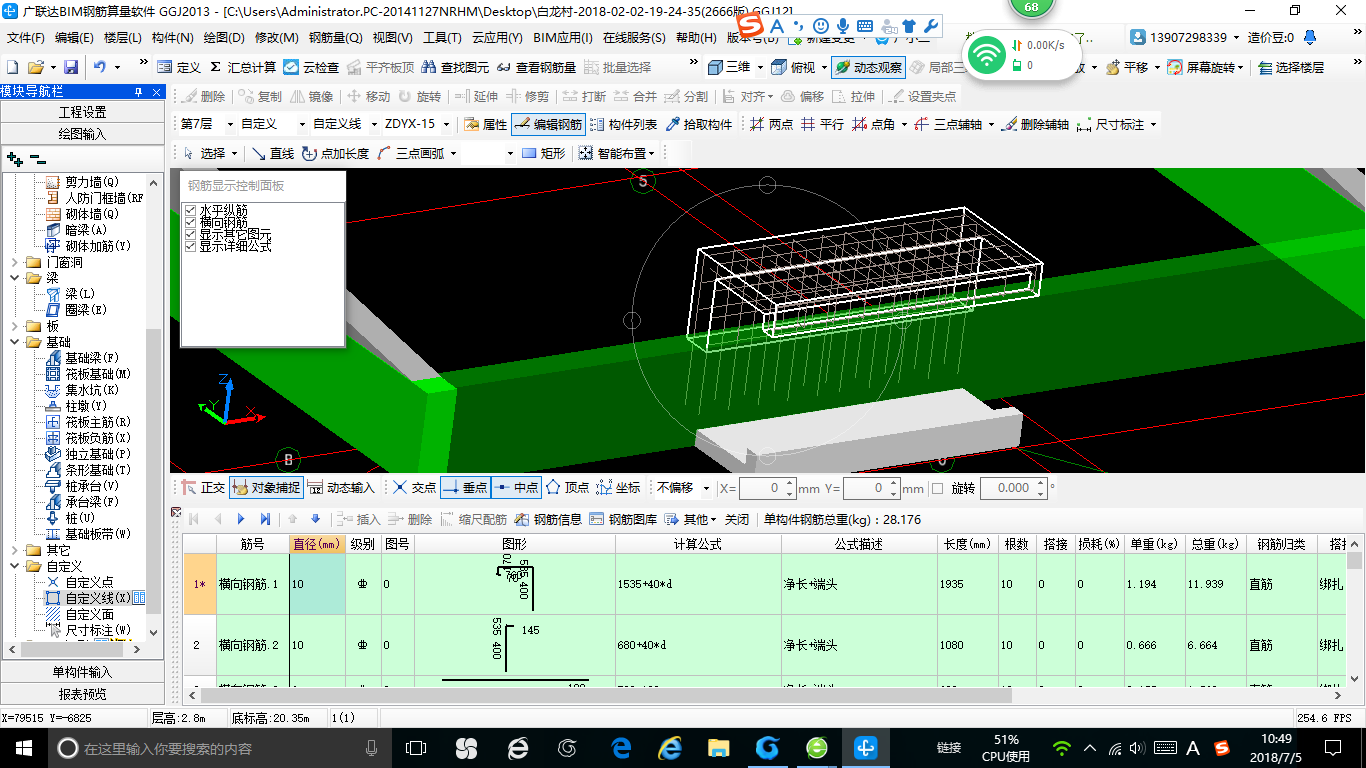Toggle 中点 midpoint snap
Image resolution: width=1366 pixels, height=768 pixels.
[x=516, y=488]
